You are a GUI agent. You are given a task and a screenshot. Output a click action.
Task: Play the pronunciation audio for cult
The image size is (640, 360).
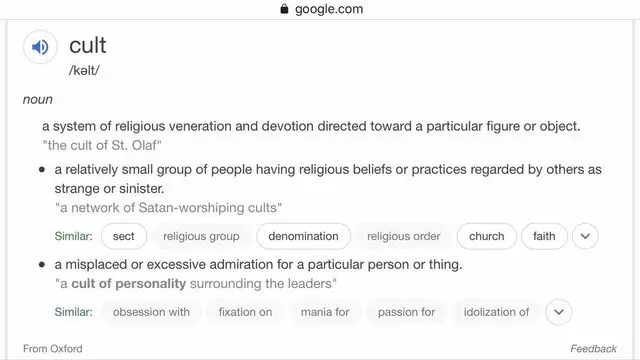(40, 47)
